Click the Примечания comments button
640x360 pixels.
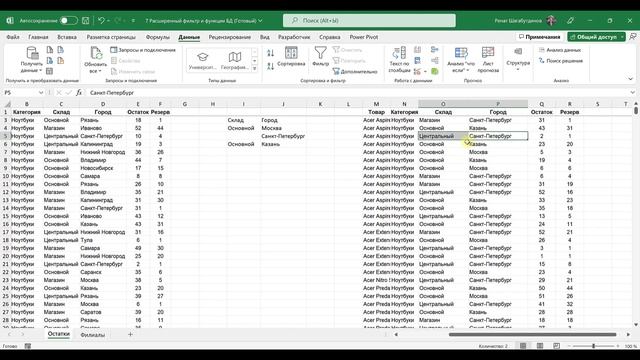tap(540, 37)
